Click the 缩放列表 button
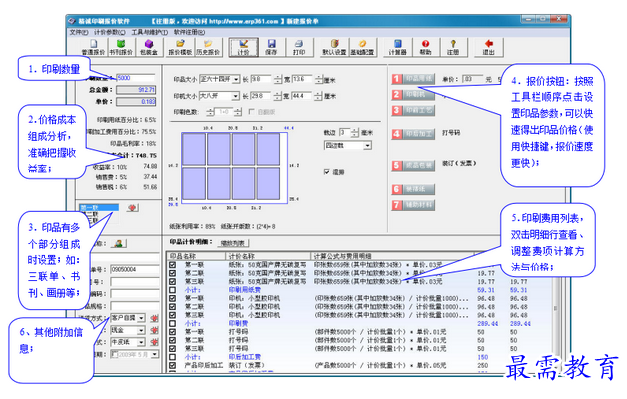 point(234,243)
